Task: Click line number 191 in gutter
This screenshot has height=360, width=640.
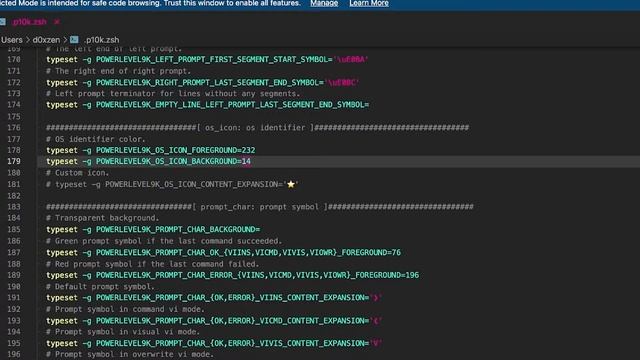Action: (x=14, y=298)
